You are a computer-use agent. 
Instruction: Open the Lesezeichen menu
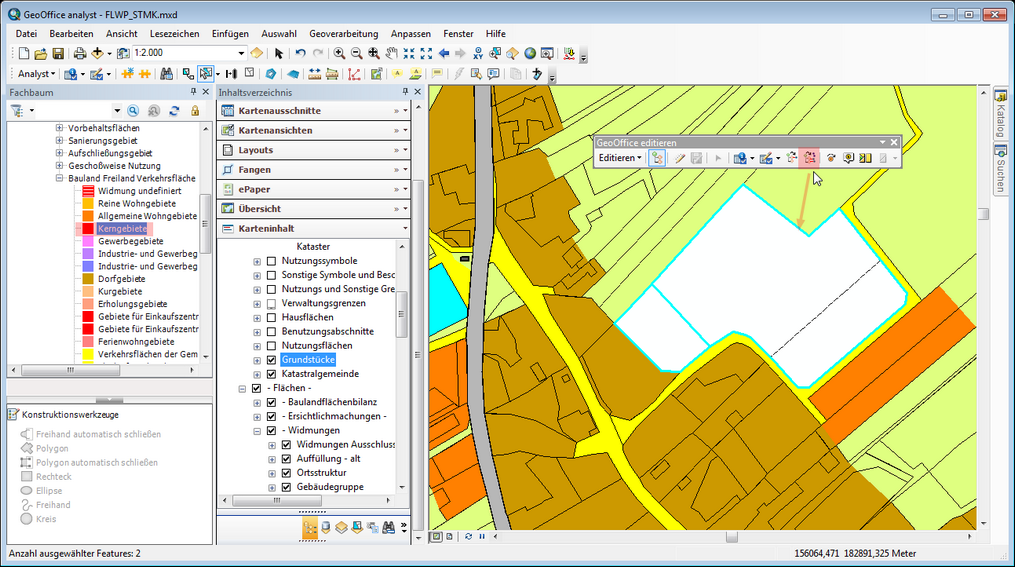174,33
